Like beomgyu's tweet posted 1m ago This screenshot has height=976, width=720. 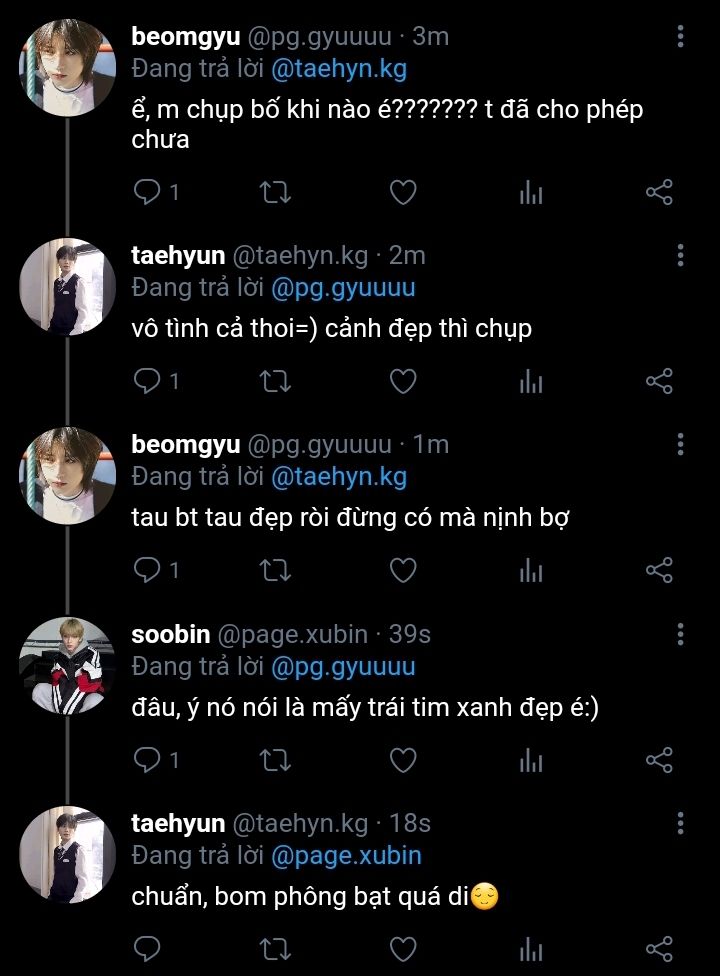(x=402, y=570)
